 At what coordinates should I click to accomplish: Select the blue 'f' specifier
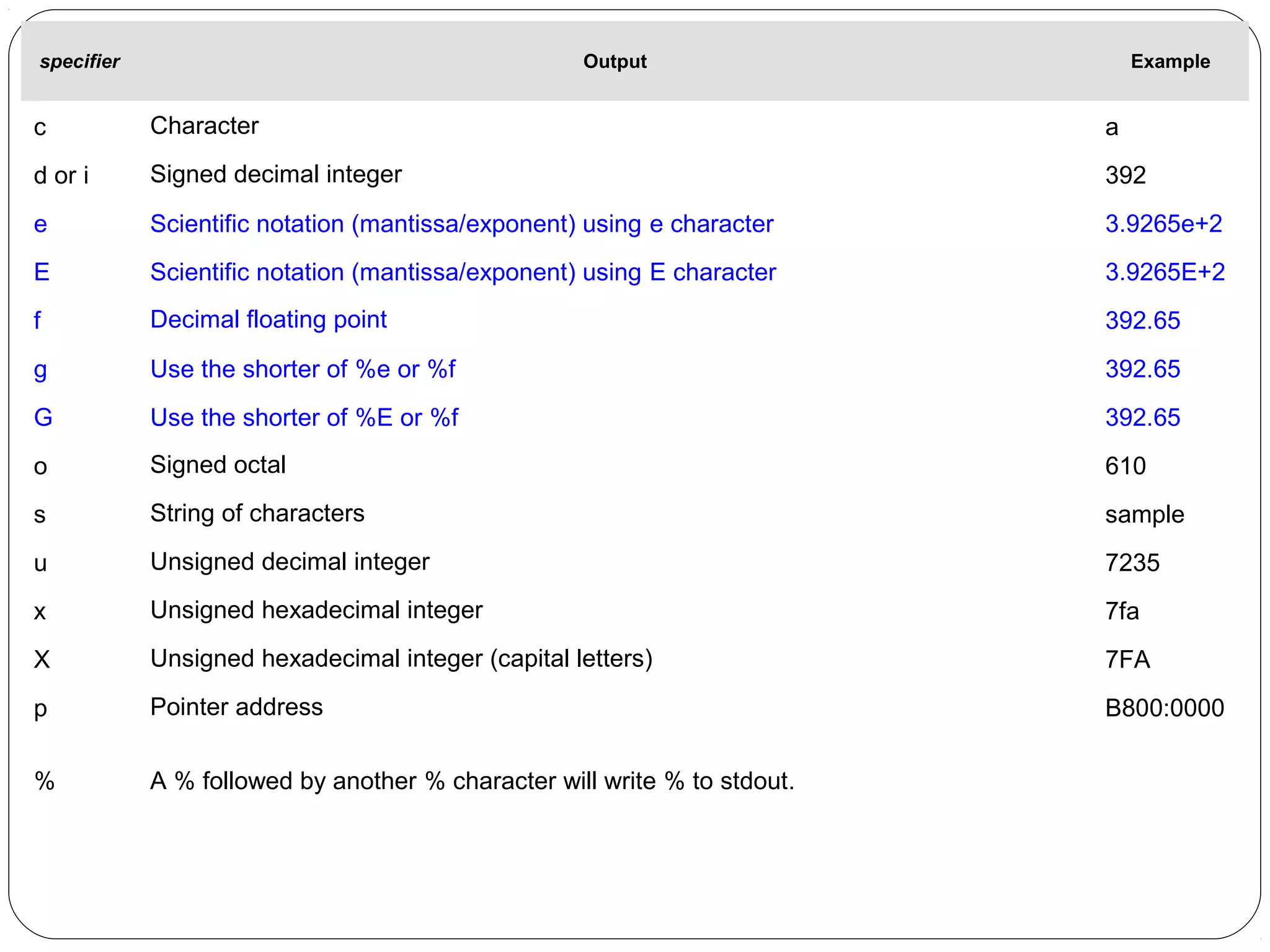coord(37,320)
